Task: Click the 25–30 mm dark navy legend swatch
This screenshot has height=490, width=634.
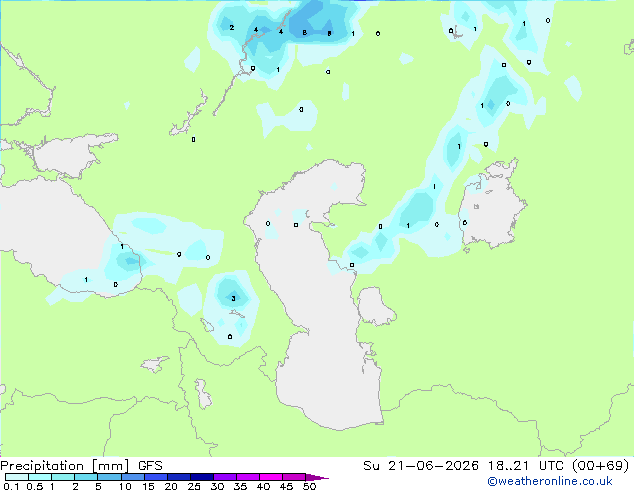Action: [x=202, y=477]
